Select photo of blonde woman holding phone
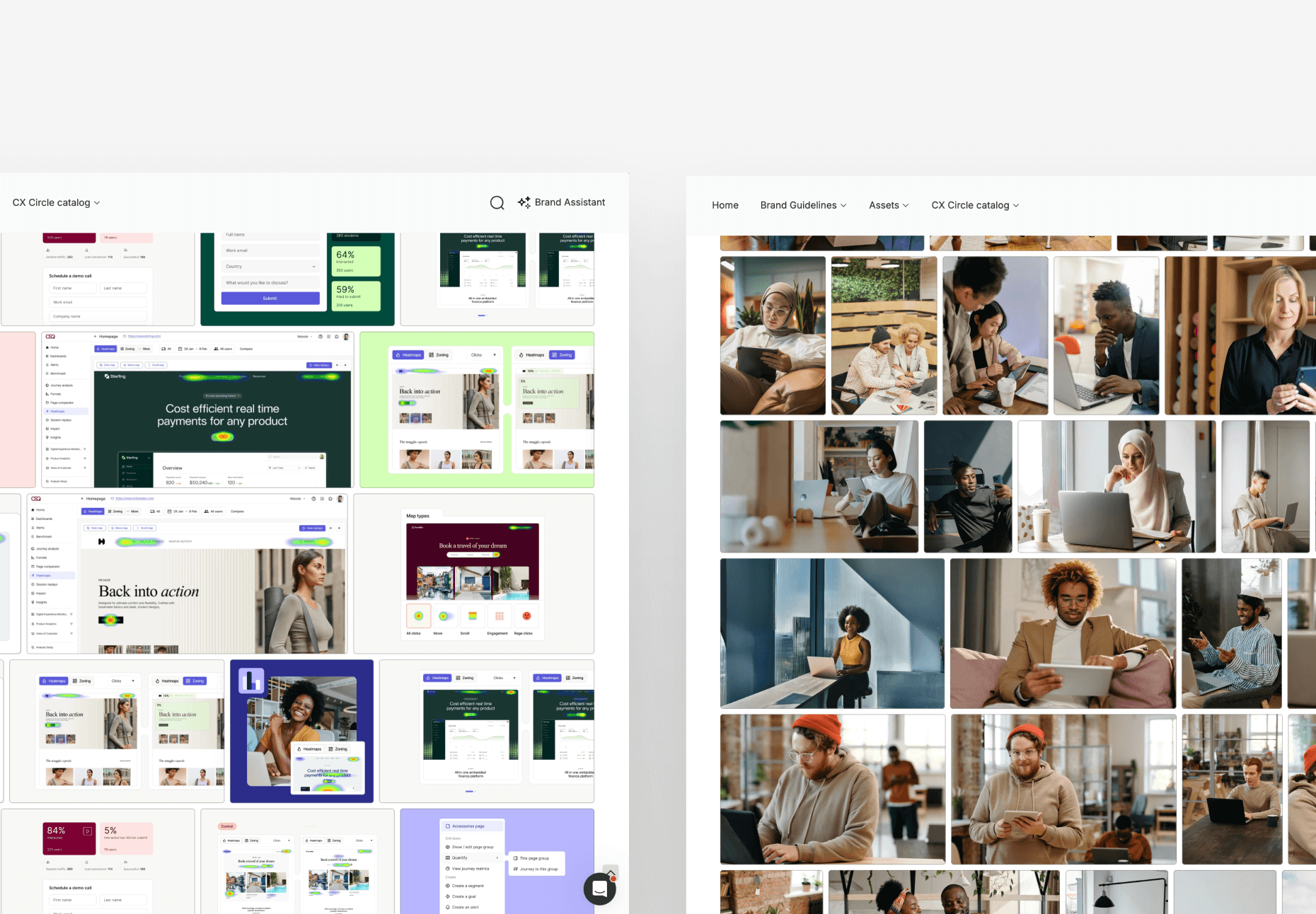Screen dimensions: 1316x914 tap(1240, 335)
